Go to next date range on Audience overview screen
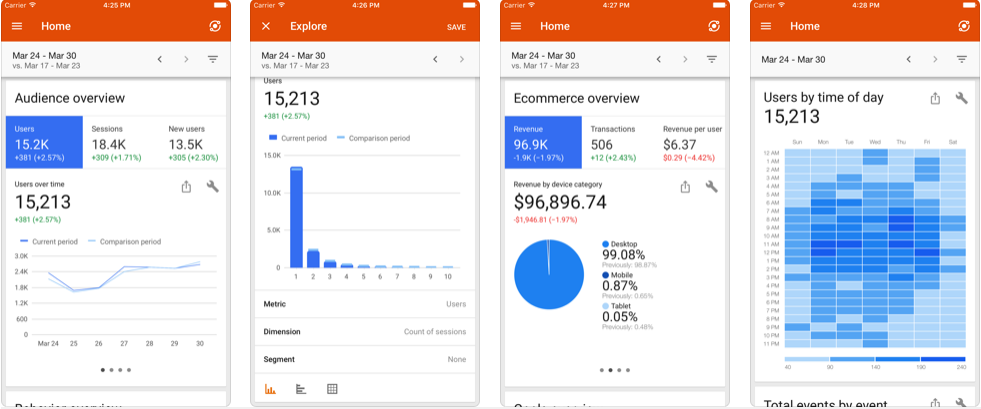The height and width of the screenshot is (409, 981). click(186, 59)
